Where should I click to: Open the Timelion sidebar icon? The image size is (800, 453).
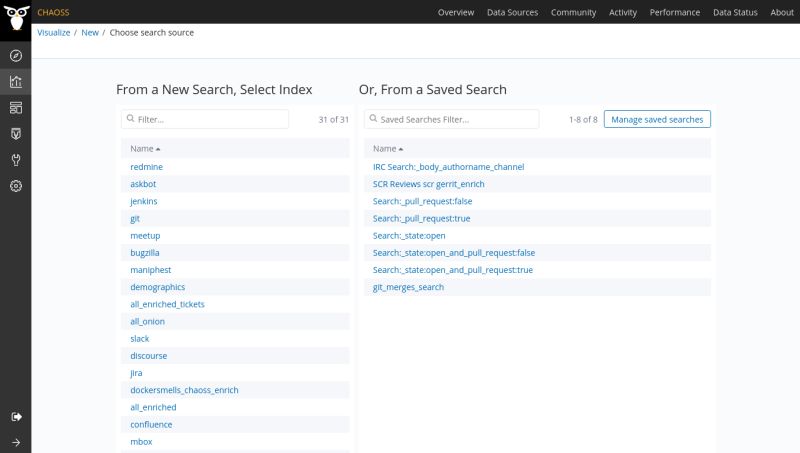[x=16, y=133]
